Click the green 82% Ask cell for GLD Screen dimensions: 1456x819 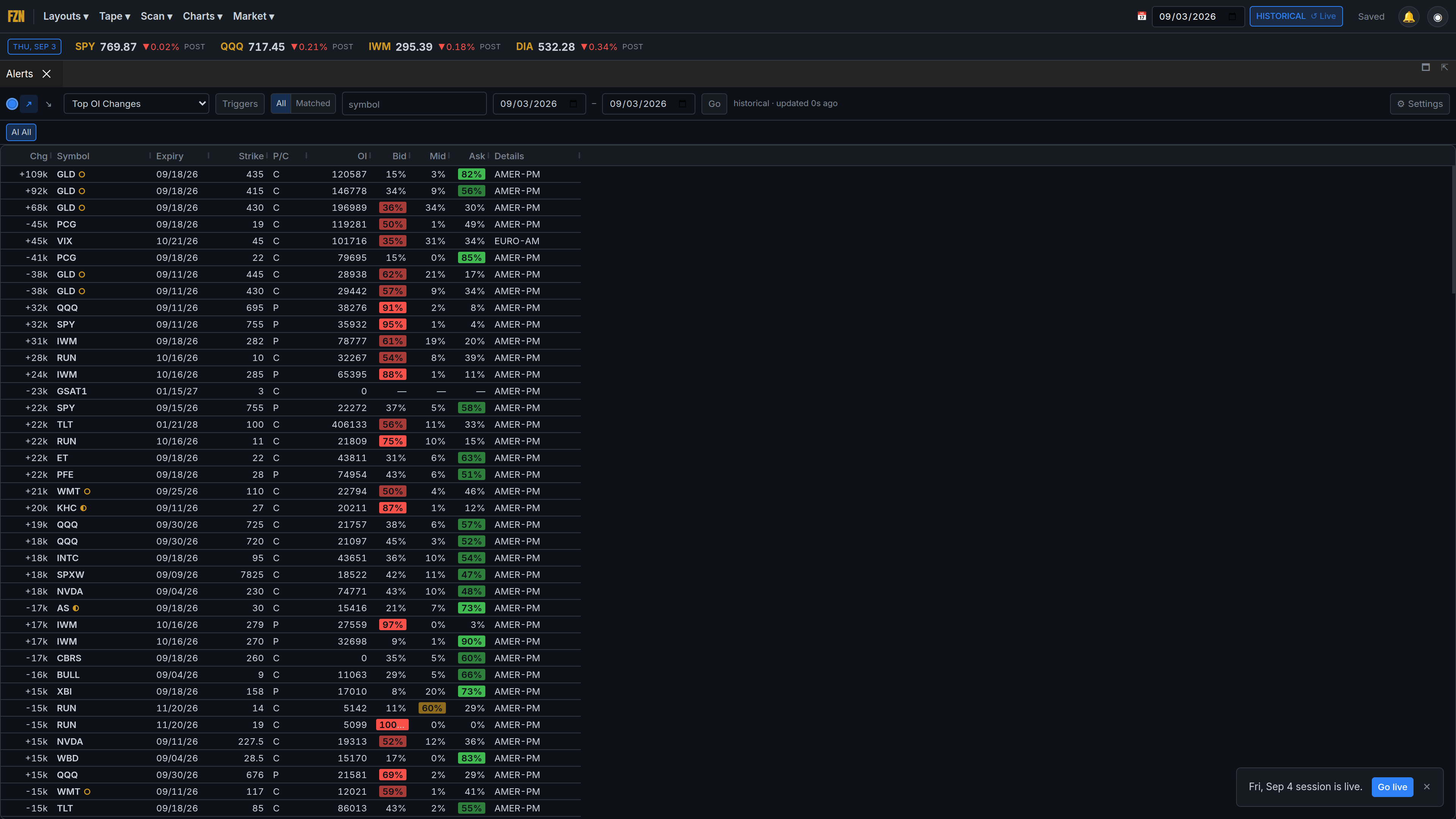(x=471, y=175)
